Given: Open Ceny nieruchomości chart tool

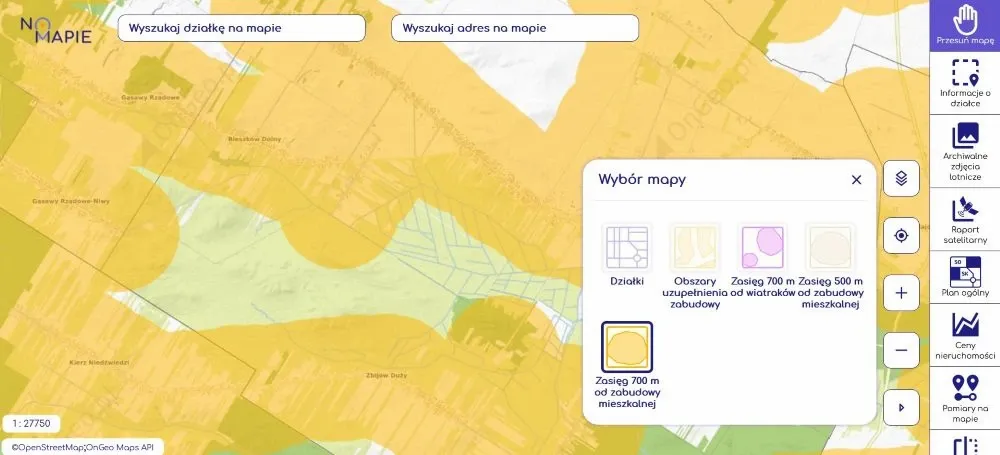Looking at the screenshot, I should (x=964, y=335).
